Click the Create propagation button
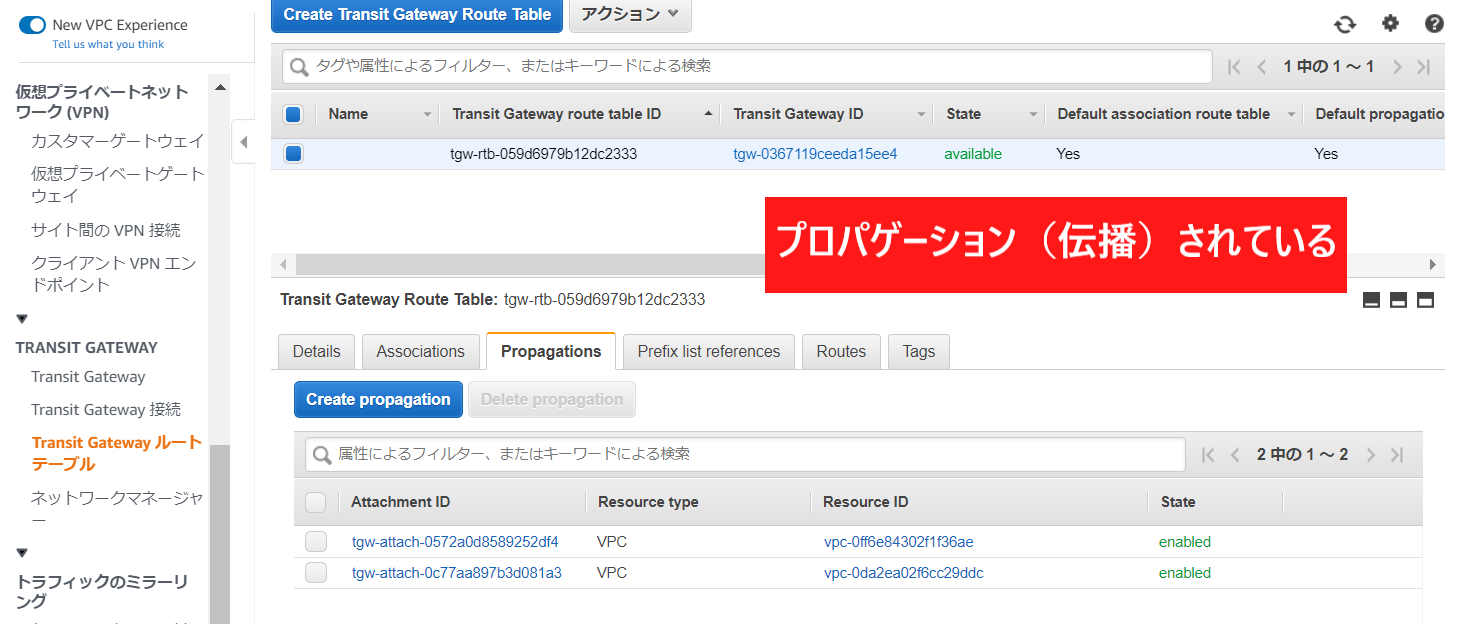 tap(378, 400)
